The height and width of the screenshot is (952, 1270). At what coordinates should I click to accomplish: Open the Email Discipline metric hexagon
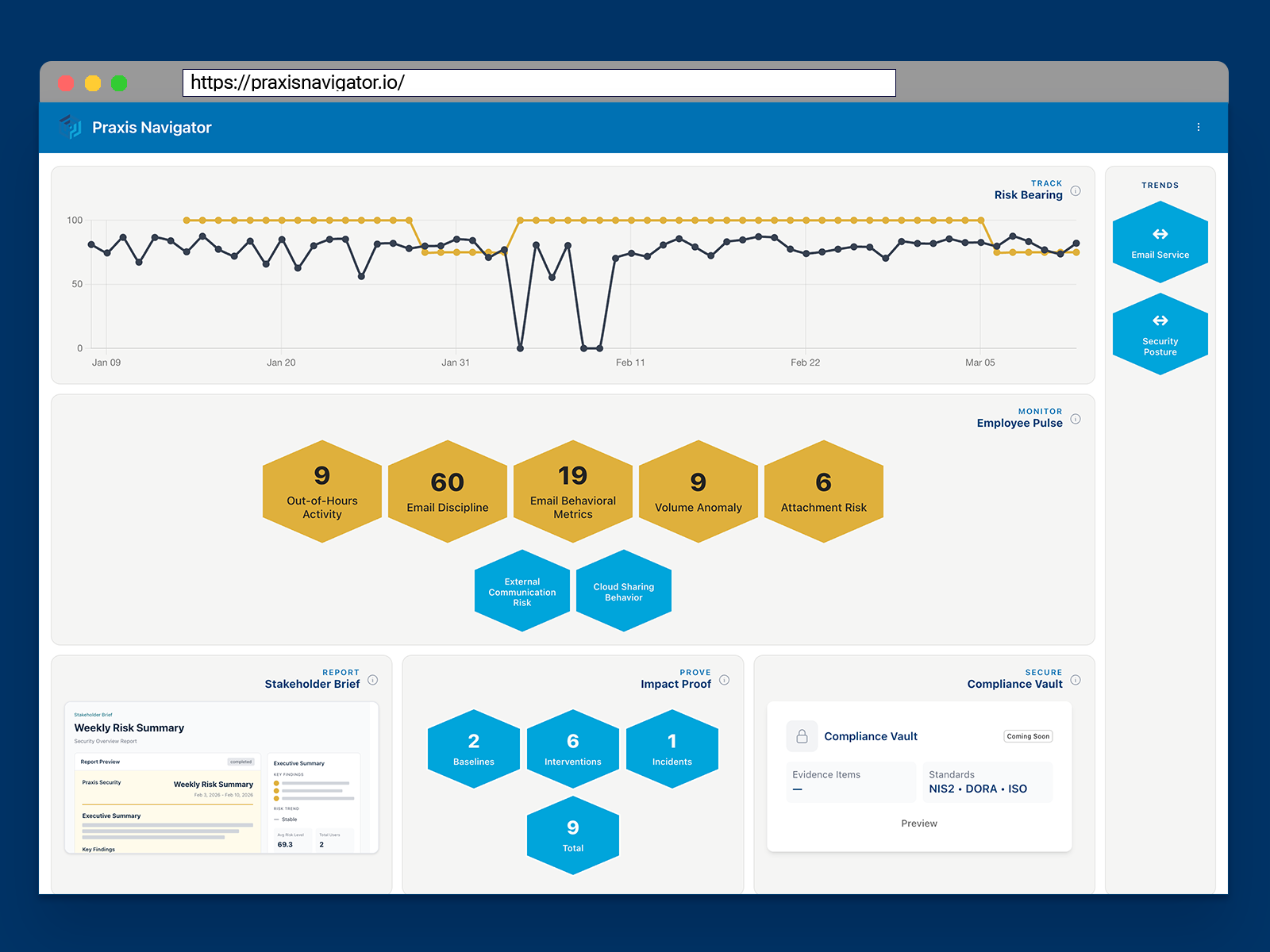(447, 490)
